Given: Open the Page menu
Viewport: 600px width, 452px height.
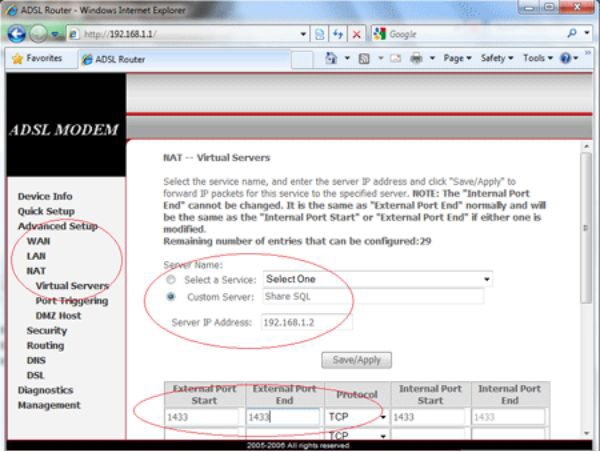Looking at the screenshot, I should 457,58.
